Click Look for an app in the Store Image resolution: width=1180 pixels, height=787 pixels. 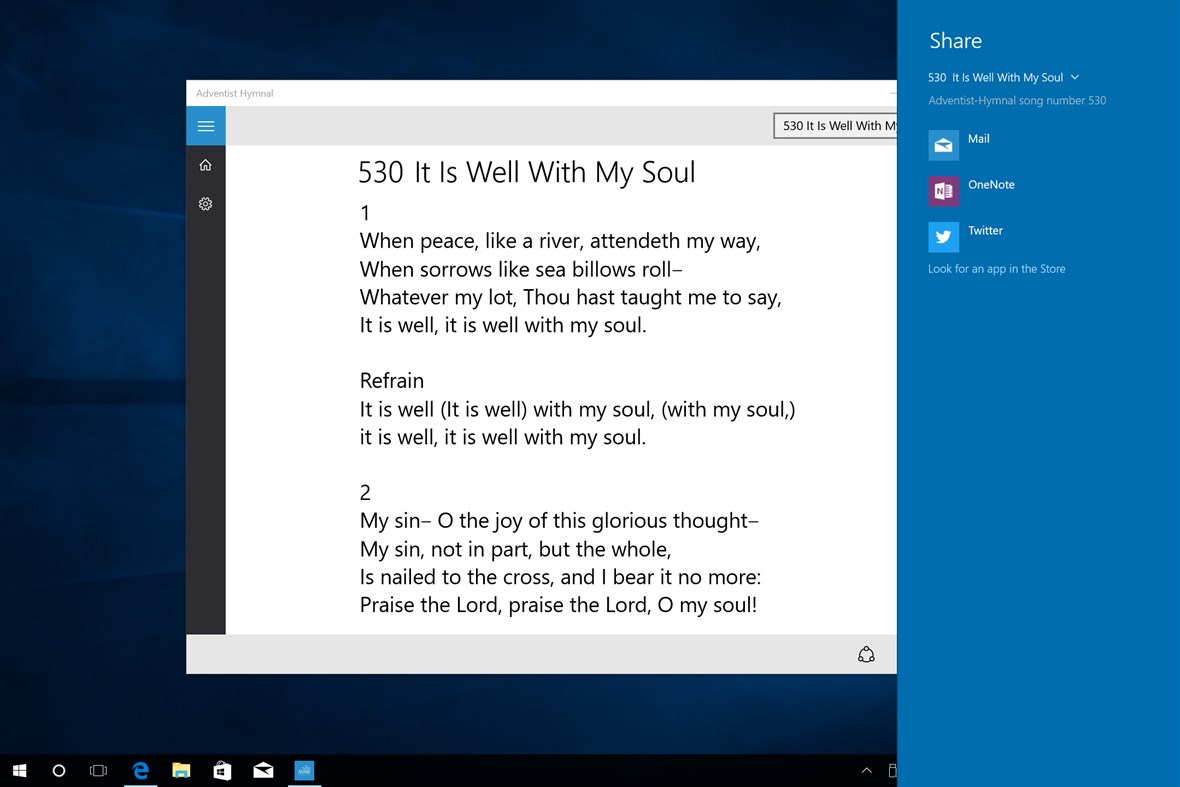pyautogui.click(x=996, y=268)
